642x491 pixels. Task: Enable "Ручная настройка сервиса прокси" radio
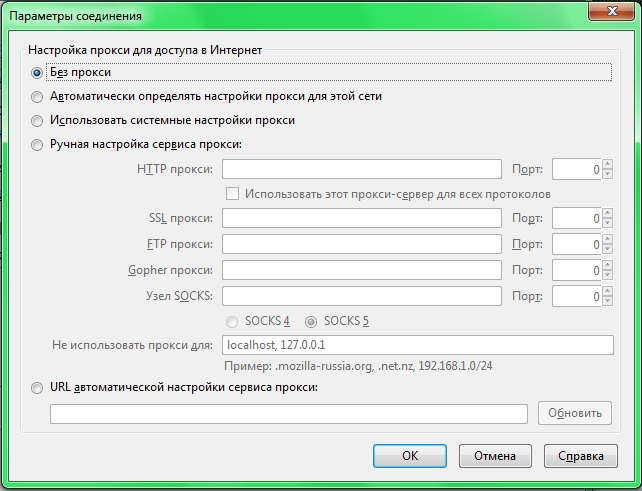click(37, 145)
